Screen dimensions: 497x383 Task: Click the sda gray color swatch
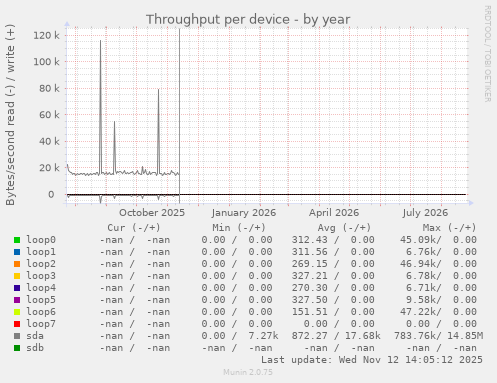click(17, 336)
